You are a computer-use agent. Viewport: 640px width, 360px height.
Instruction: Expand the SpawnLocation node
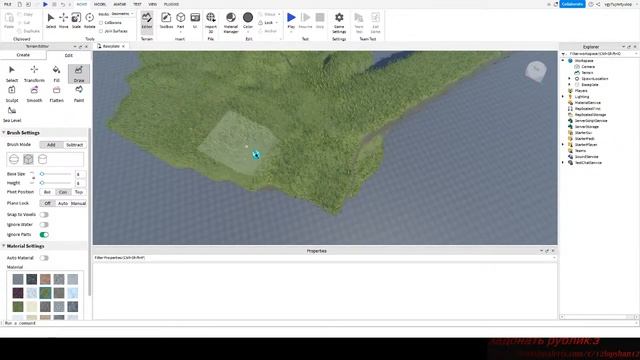pos(569,78)
